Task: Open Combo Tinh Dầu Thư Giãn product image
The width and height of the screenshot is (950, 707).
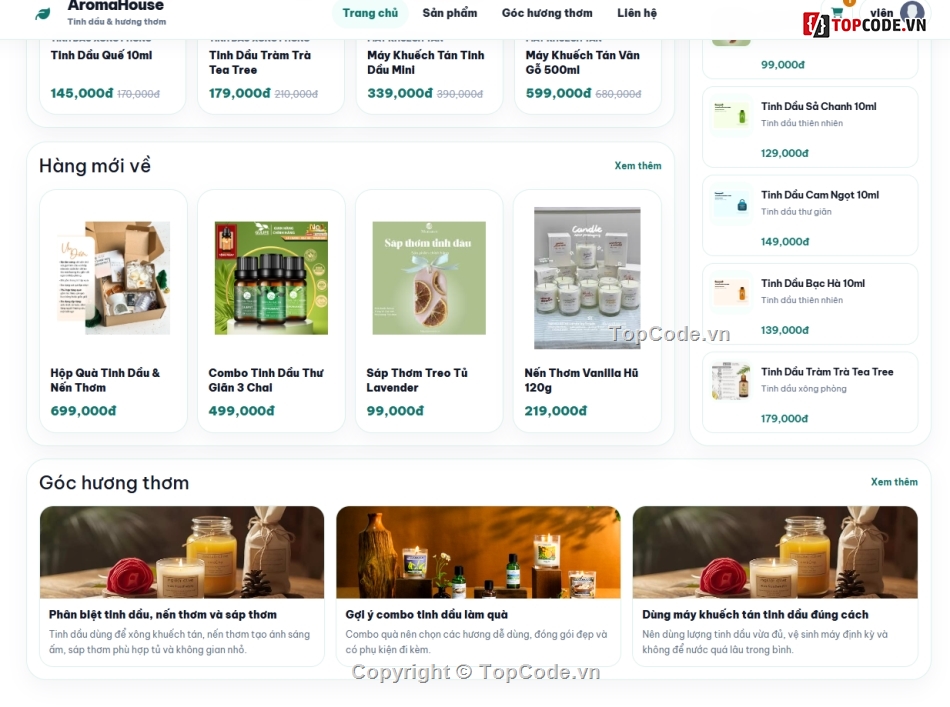Action: tap(271, 277)
